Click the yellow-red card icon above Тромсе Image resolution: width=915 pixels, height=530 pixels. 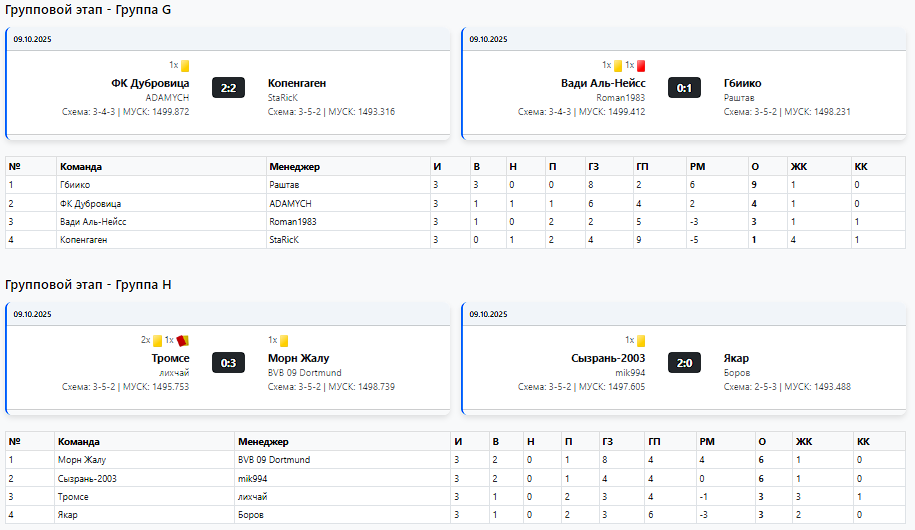pyautogui.click(x=183, y=340)
